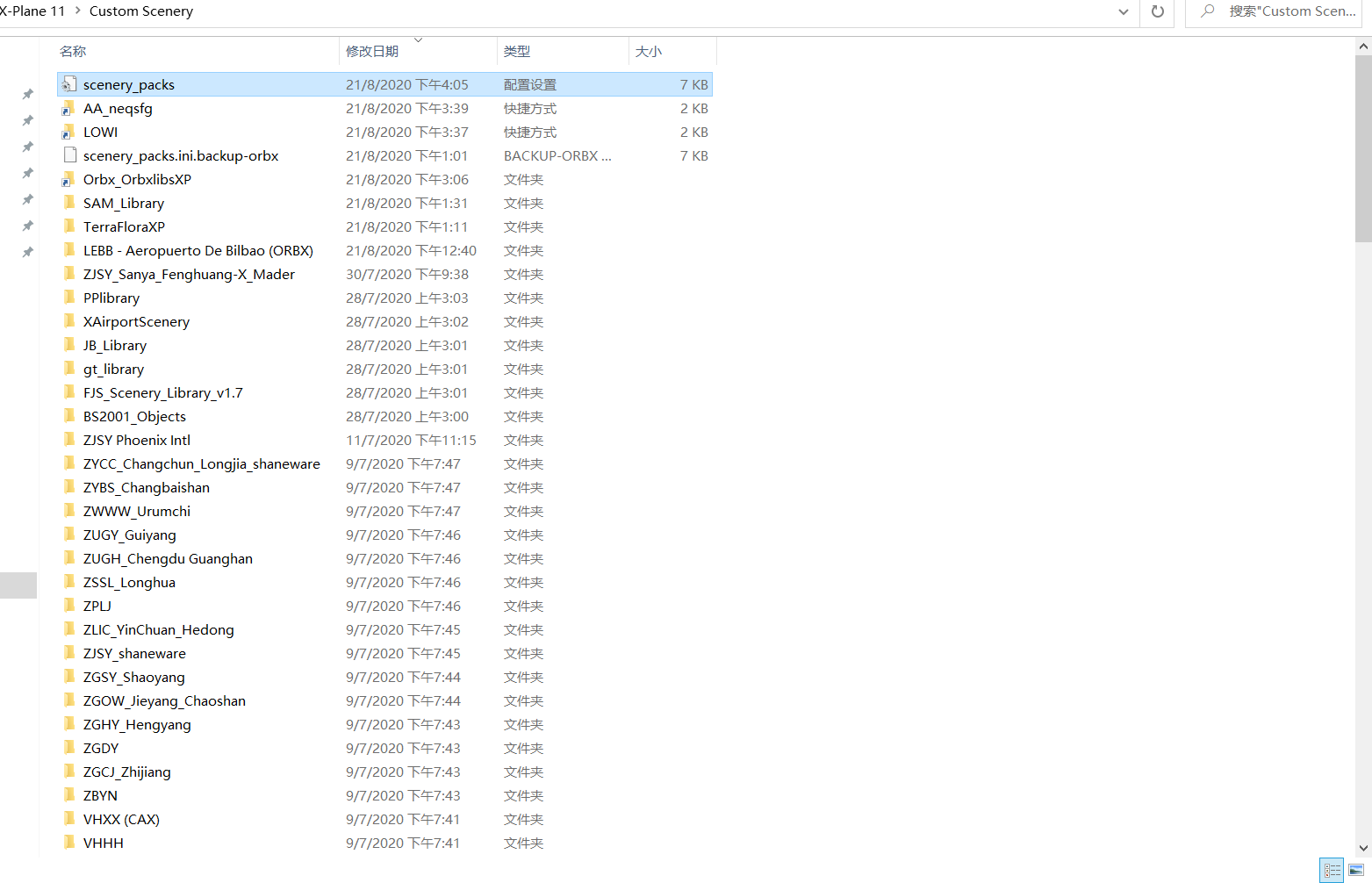Viewport: 1372px width, 883px height.
Task: Click the SAM_Library folder icon
Action: coord(69,203)
